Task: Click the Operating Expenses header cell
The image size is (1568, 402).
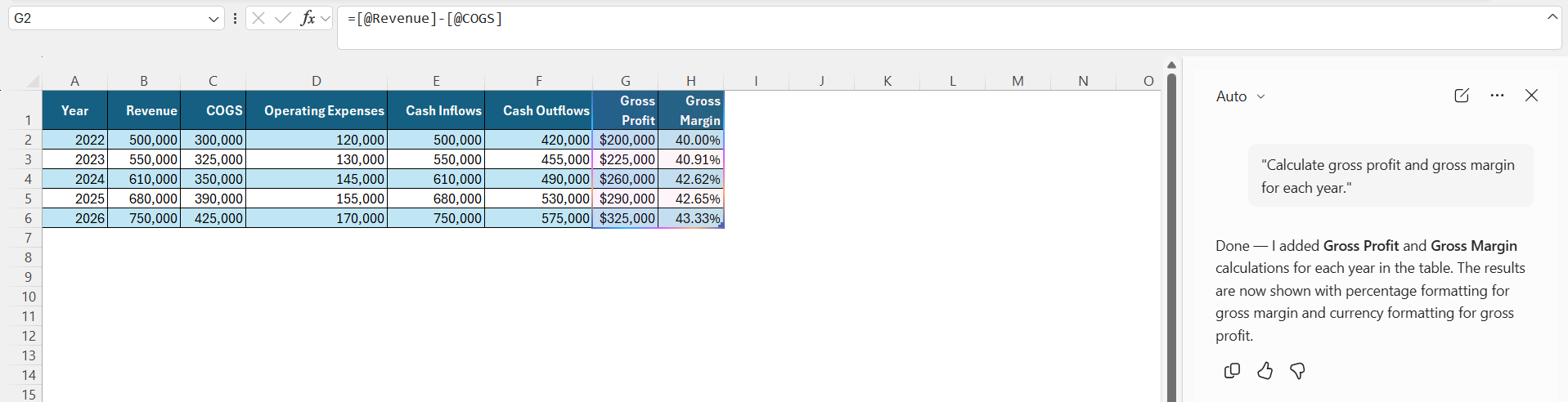Action: (x=317, y=110)
